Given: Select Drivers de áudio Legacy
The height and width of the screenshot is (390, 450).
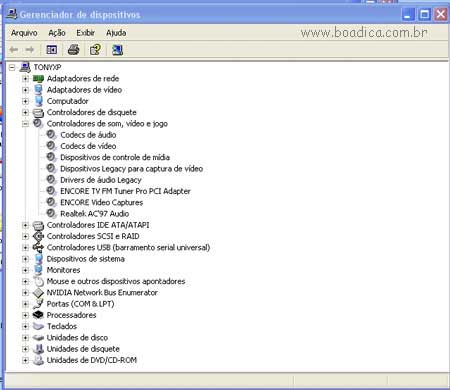Looking at the screenshot, I should pos(101,180).
